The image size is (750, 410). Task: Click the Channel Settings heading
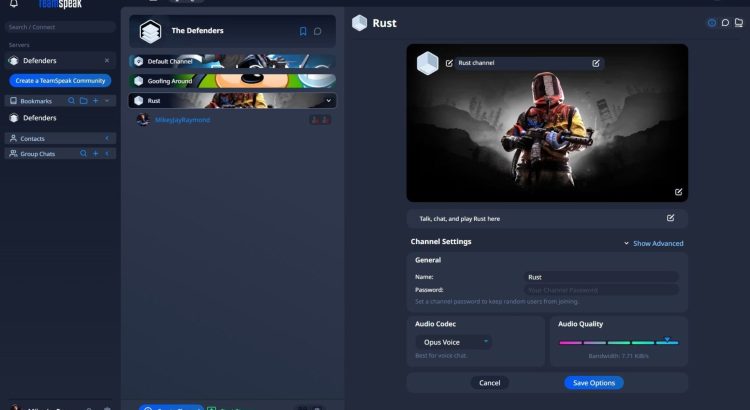click(441, 242)
